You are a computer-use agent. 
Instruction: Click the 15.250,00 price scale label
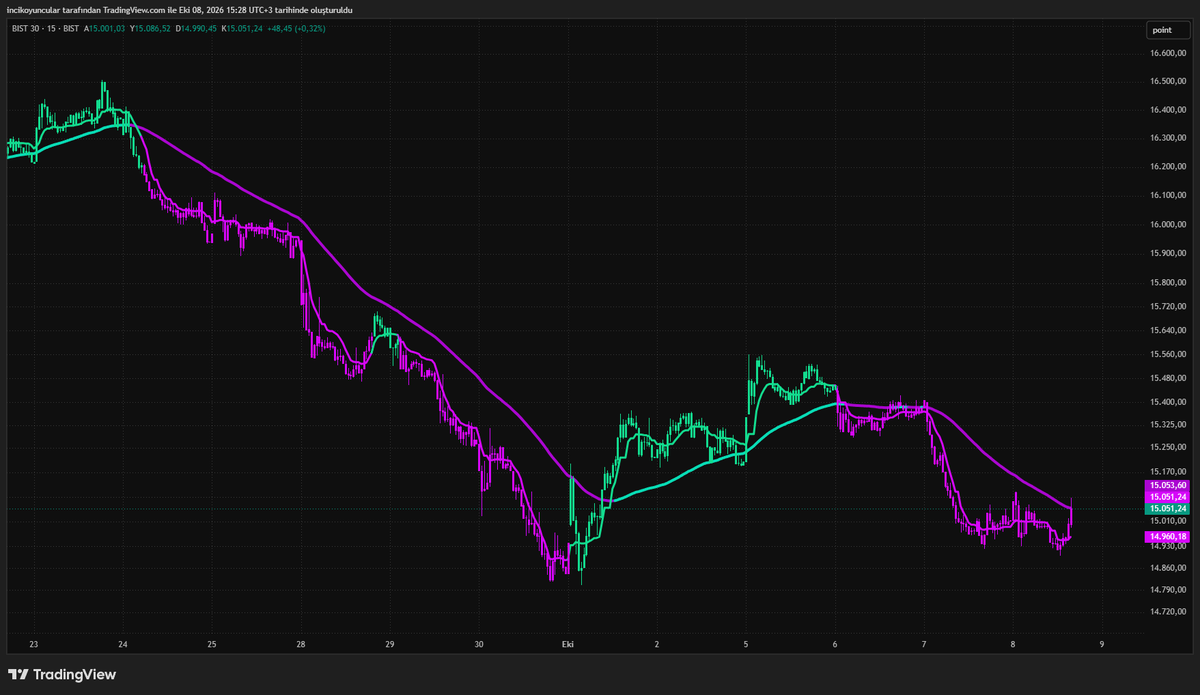pyautogui.click(x=1167, y=447)
